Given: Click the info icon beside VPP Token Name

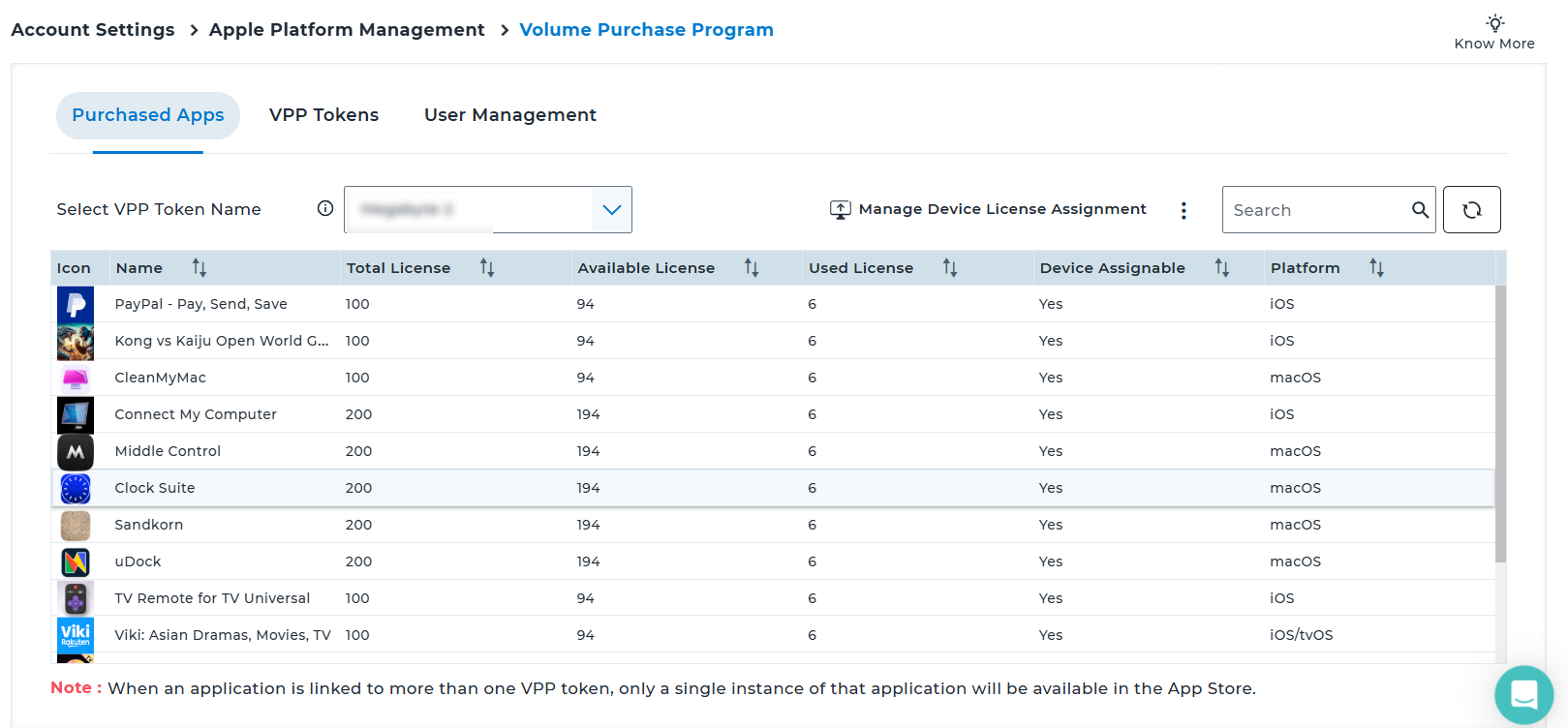Looking at the screenshot, I should coord(325,209).
